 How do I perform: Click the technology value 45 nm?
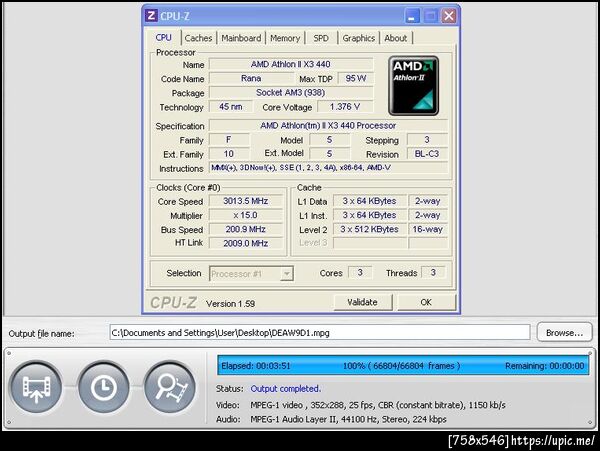pos(231,107)
